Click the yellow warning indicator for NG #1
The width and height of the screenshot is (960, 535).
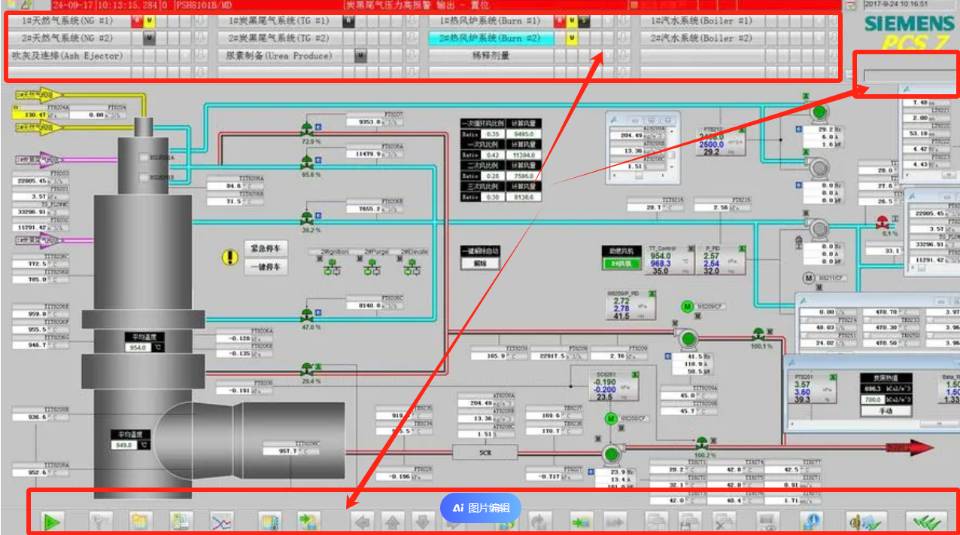(x=149, y=21)
